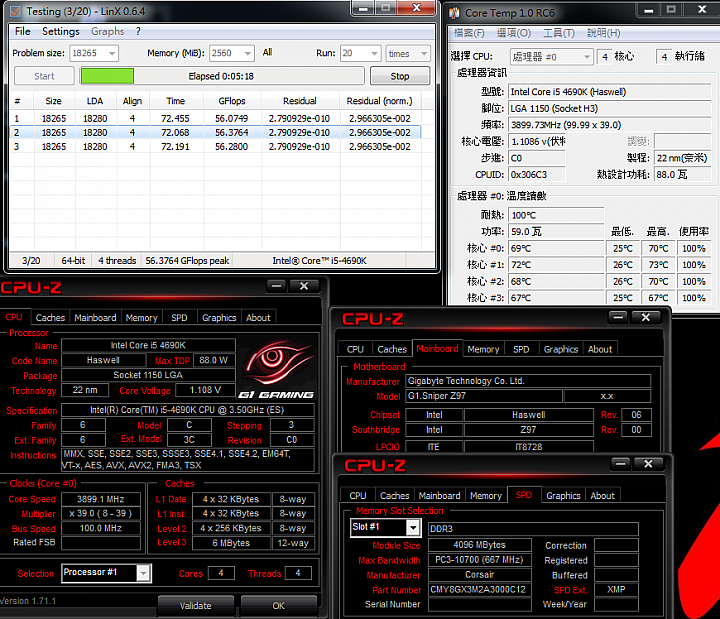Select Caches tab in CPU-Z SPD window
The width and height of the screenshot is (720, 619).
[394, 495]
